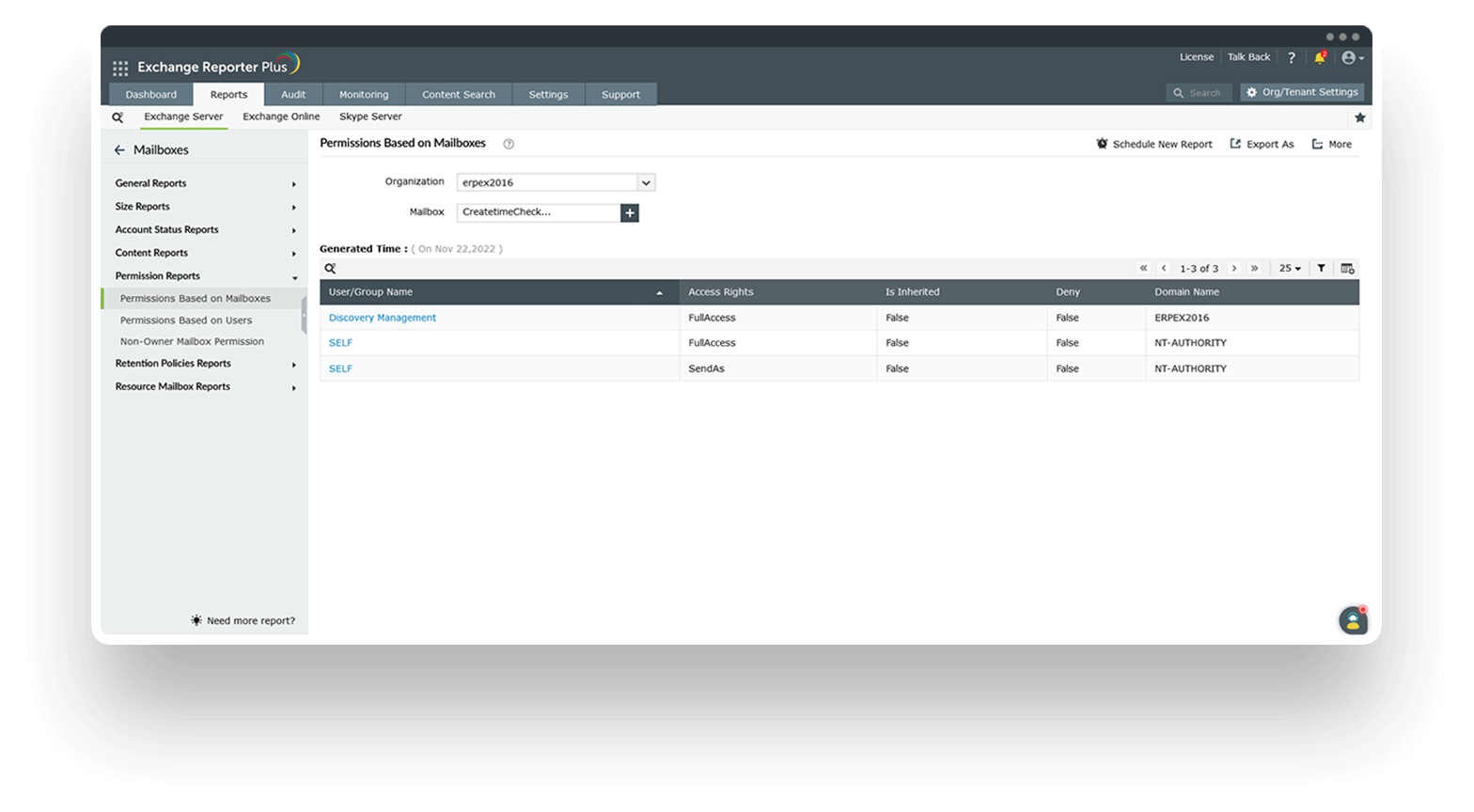The width and height of the screenshot is (1474, 812).
Task: Open the Support tab
Action: (620, 94)
